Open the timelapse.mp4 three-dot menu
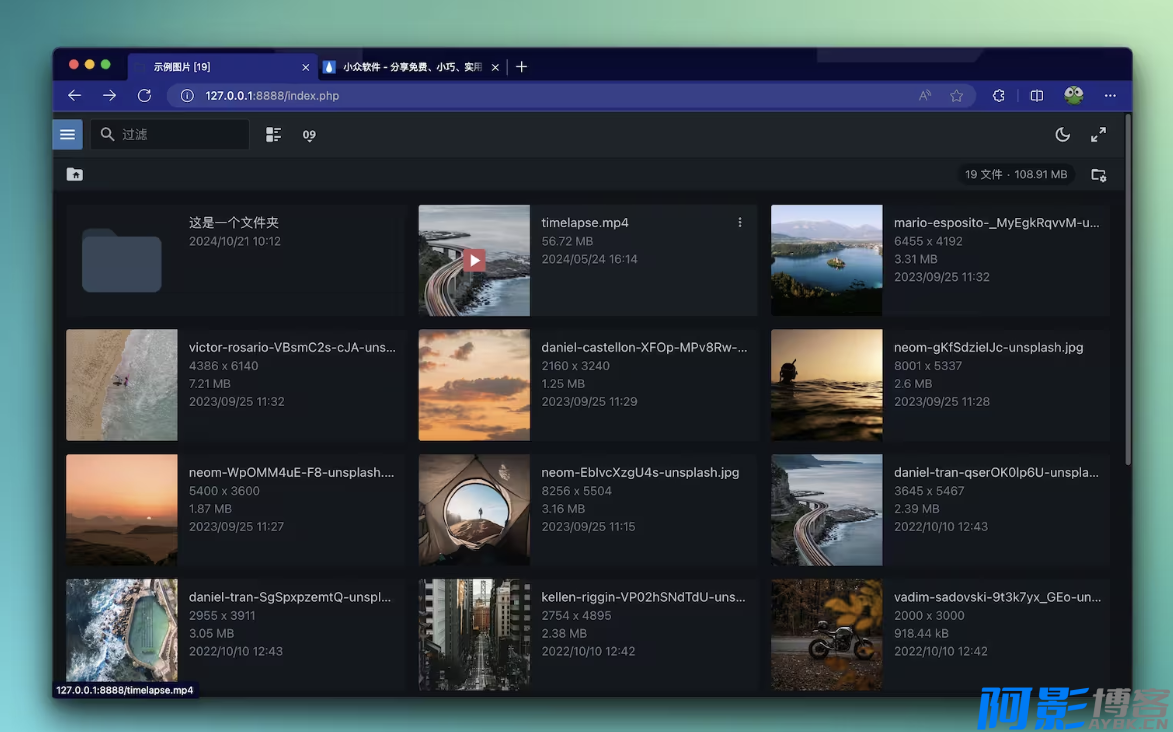Image resolution: width=1173 pixels, height=732 pixels. click(740, 223)
